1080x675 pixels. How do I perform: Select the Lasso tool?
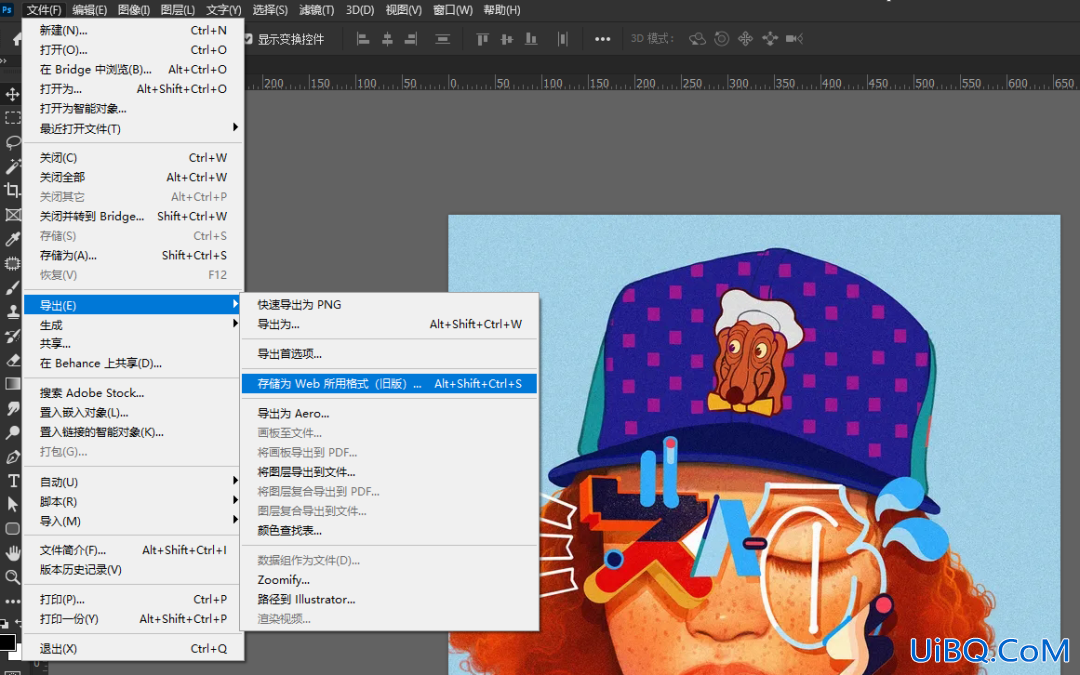(12, 143)
